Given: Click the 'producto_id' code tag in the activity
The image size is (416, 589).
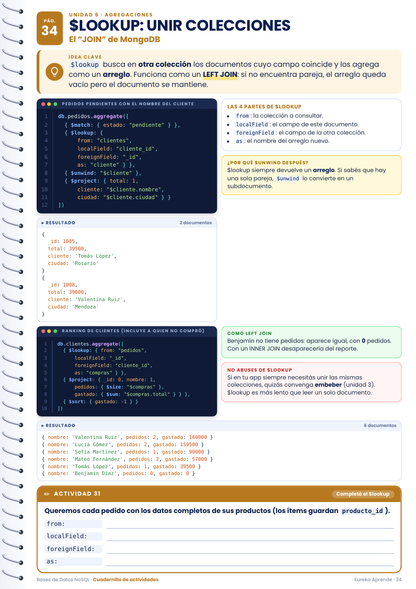Looking at the screenshot, I should 363,511.
